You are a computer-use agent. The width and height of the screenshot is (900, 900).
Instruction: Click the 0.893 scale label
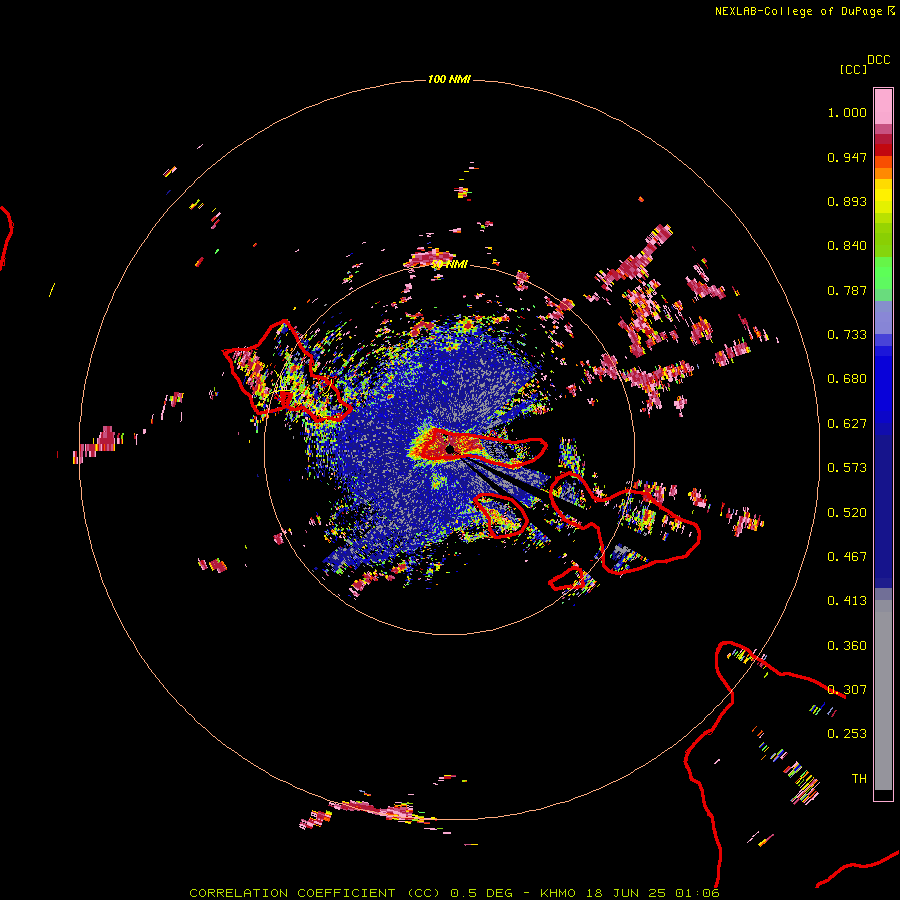(847, 201)
